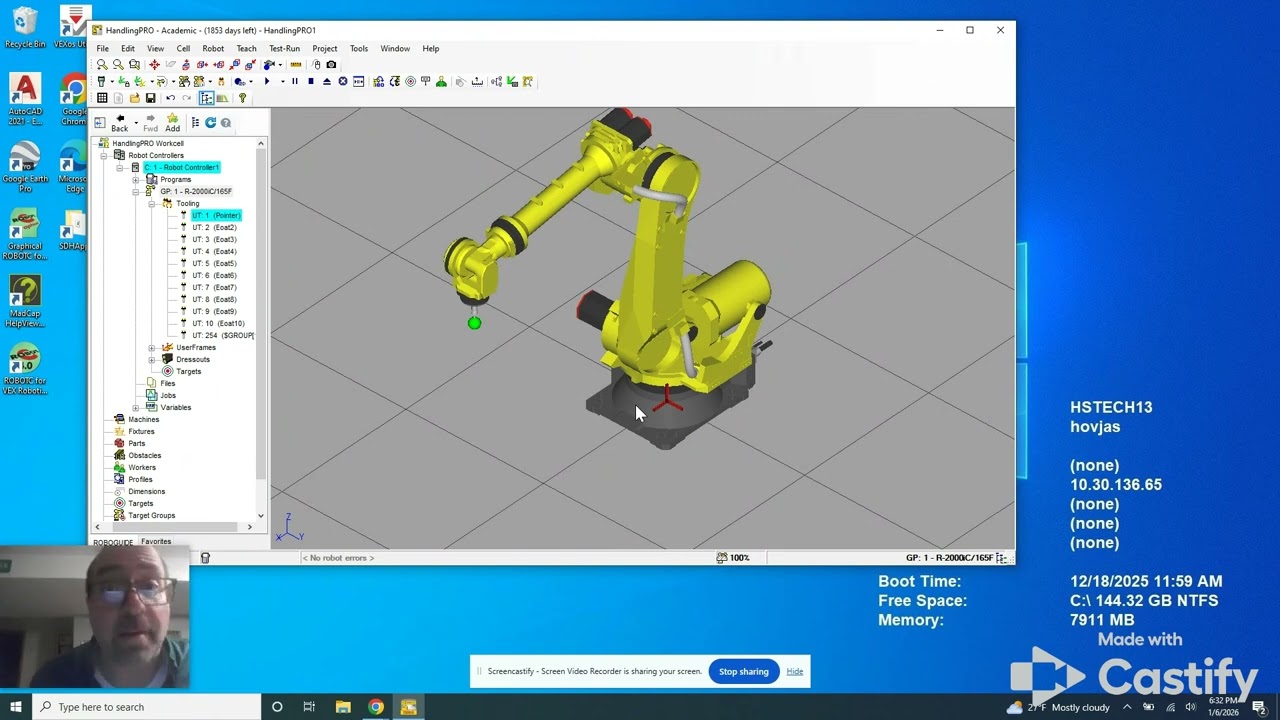1280x720 pixels.
Task: Click the Undo arrow icon
Action: coord(170,98)
